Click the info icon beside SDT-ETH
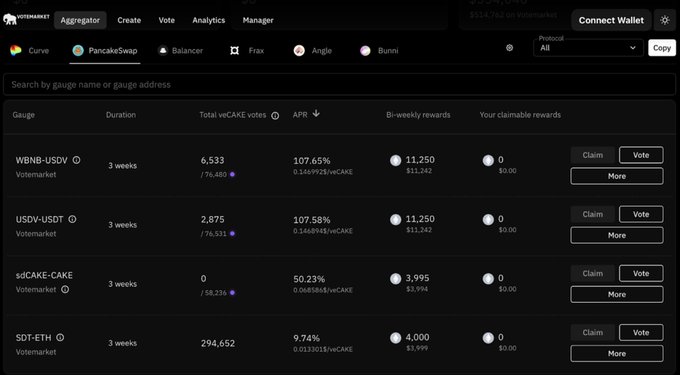The image size is (680, 375). (x=60, y=337)
